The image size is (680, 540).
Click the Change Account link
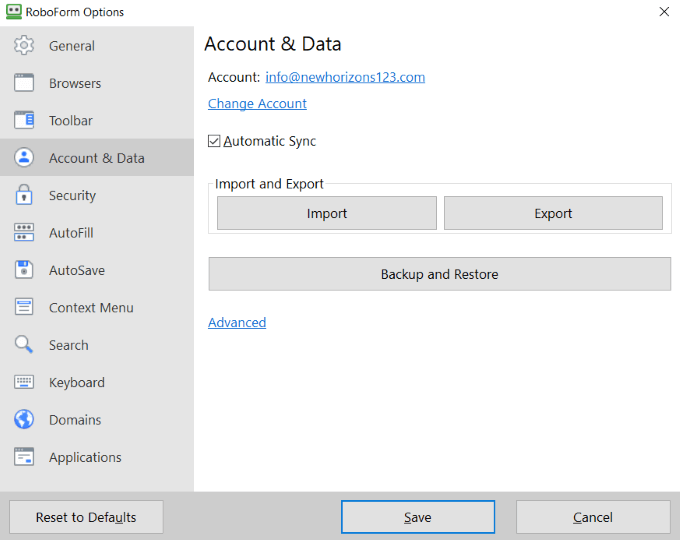click(257, 104)
